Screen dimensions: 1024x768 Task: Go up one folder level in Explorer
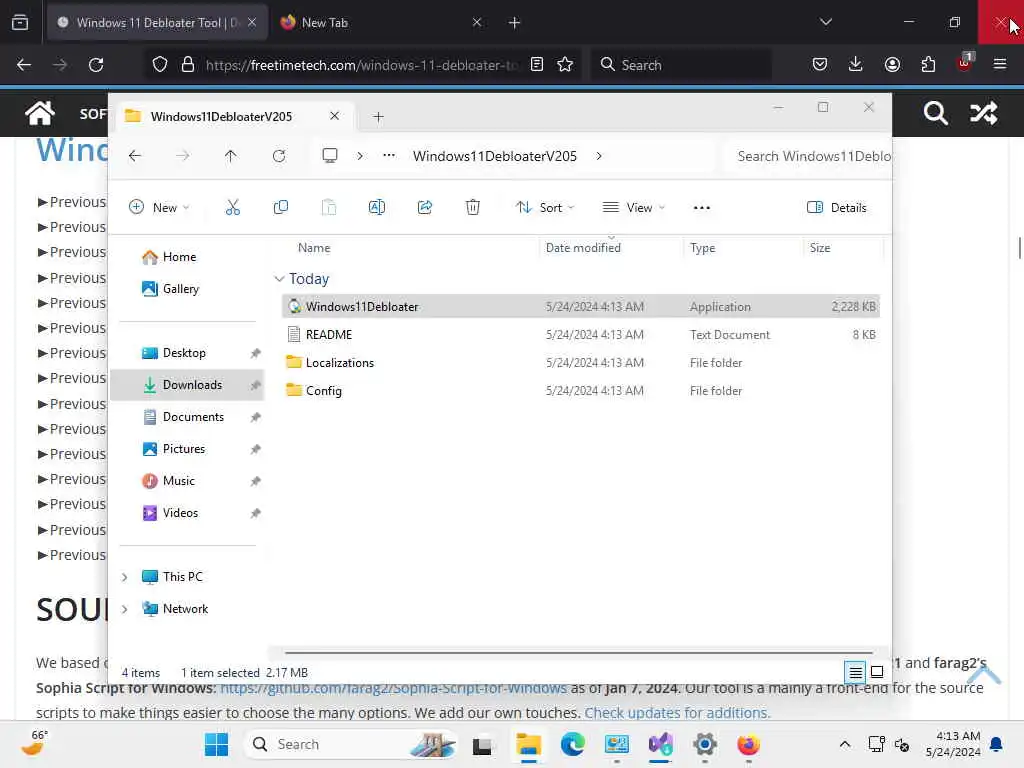(231, 156)
